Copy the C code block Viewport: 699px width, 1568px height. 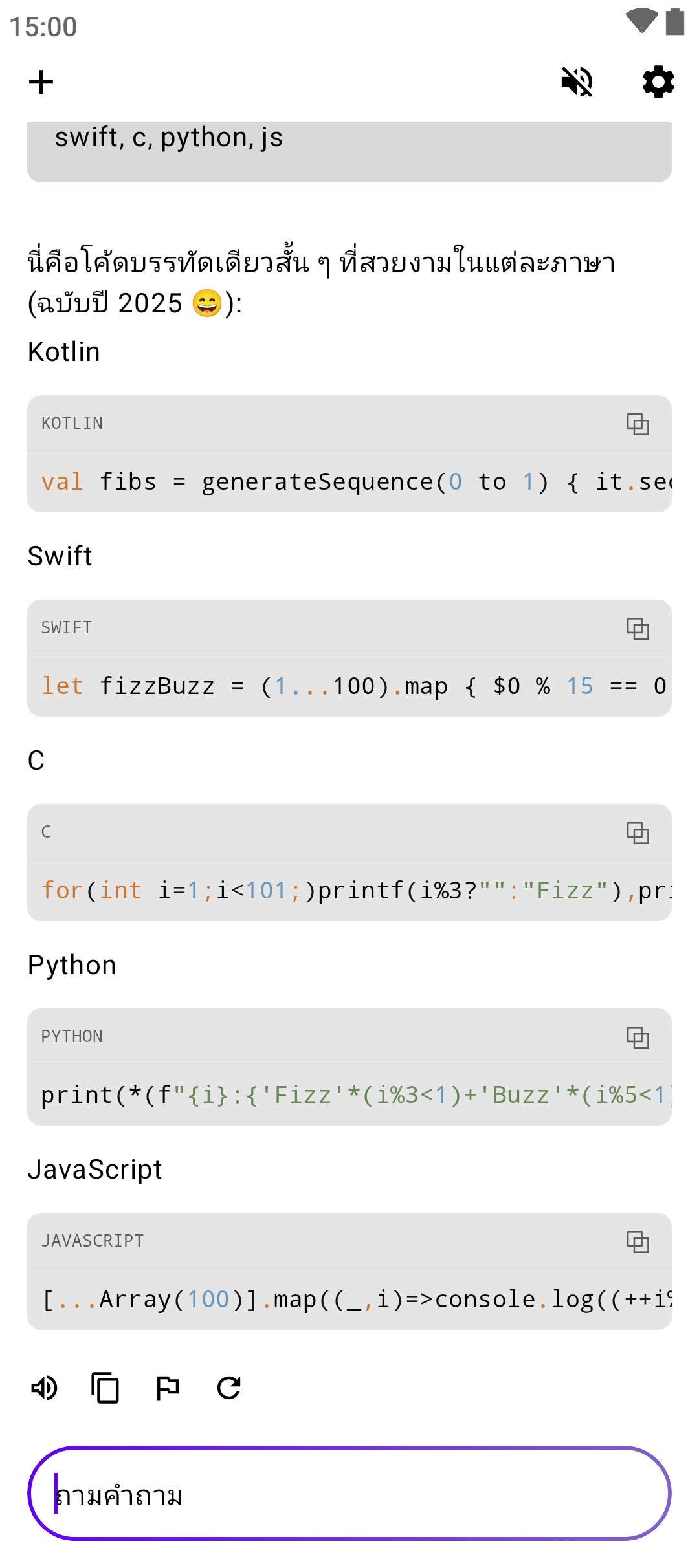tap(638, 833)
